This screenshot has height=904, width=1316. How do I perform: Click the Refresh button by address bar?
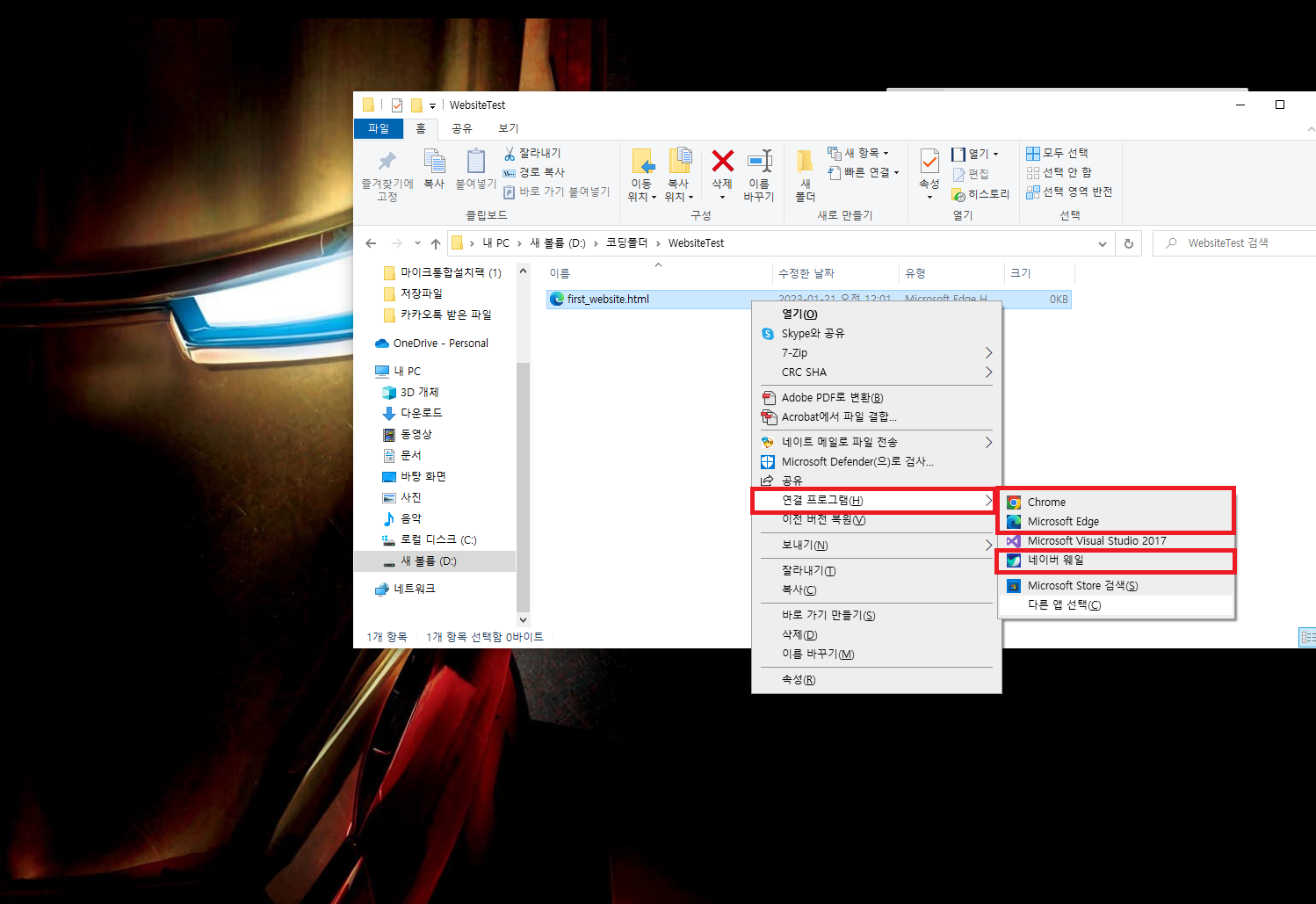[1128, 243]
